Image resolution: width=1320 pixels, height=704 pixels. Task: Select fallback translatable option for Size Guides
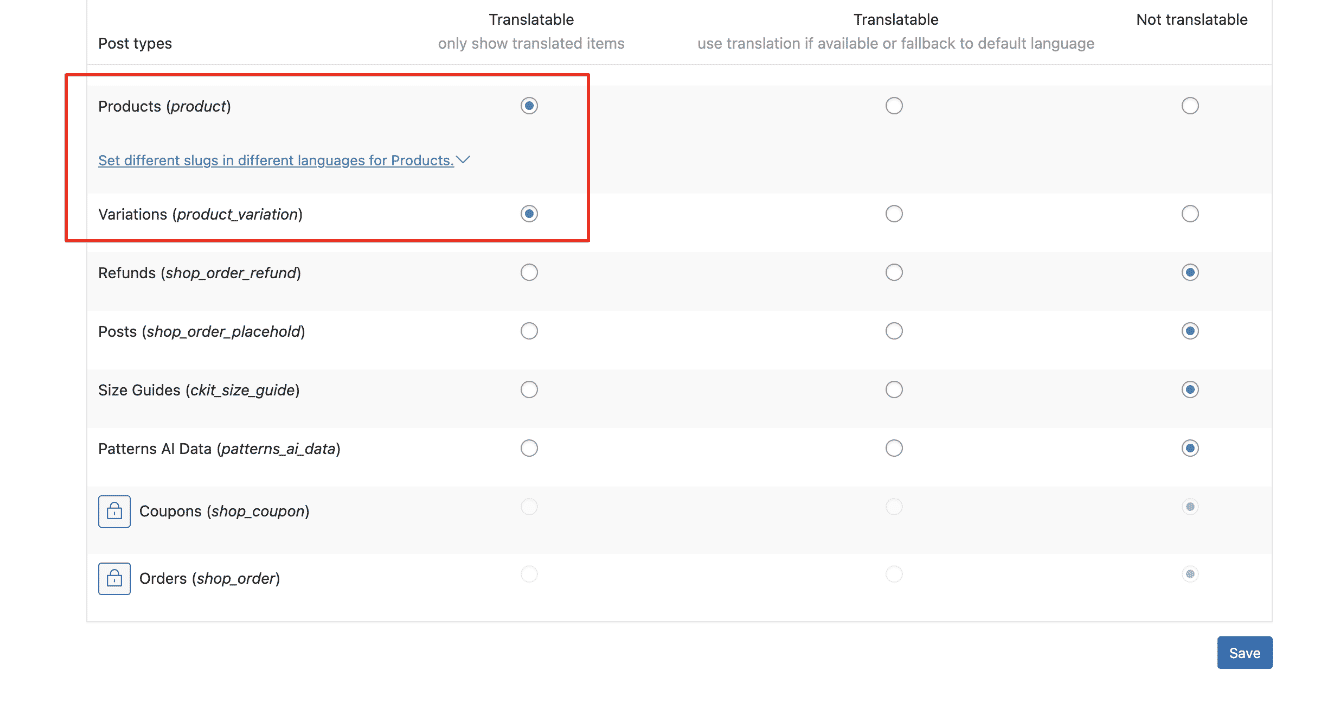point(894,390)
